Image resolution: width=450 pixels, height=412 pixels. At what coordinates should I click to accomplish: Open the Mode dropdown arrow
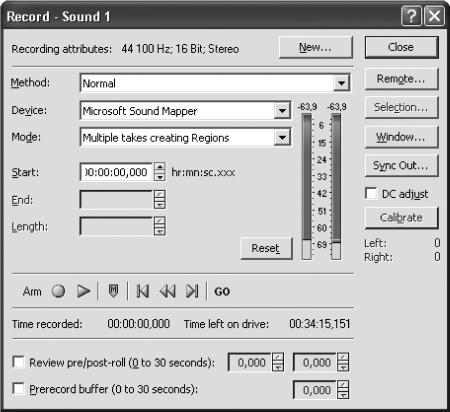282,137
